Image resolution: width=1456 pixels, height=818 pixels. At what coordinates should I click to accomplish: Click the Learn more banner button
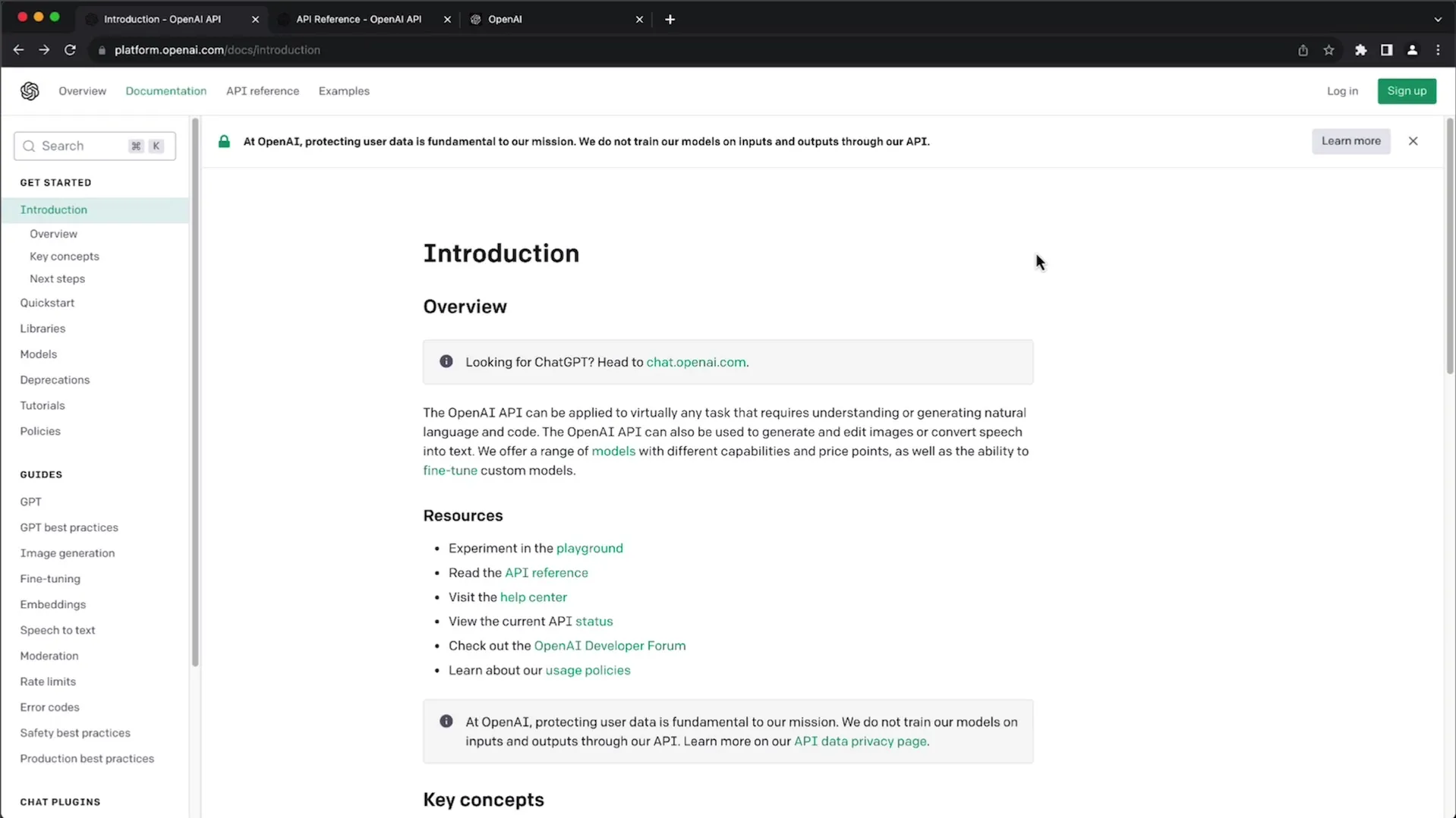1350,141
